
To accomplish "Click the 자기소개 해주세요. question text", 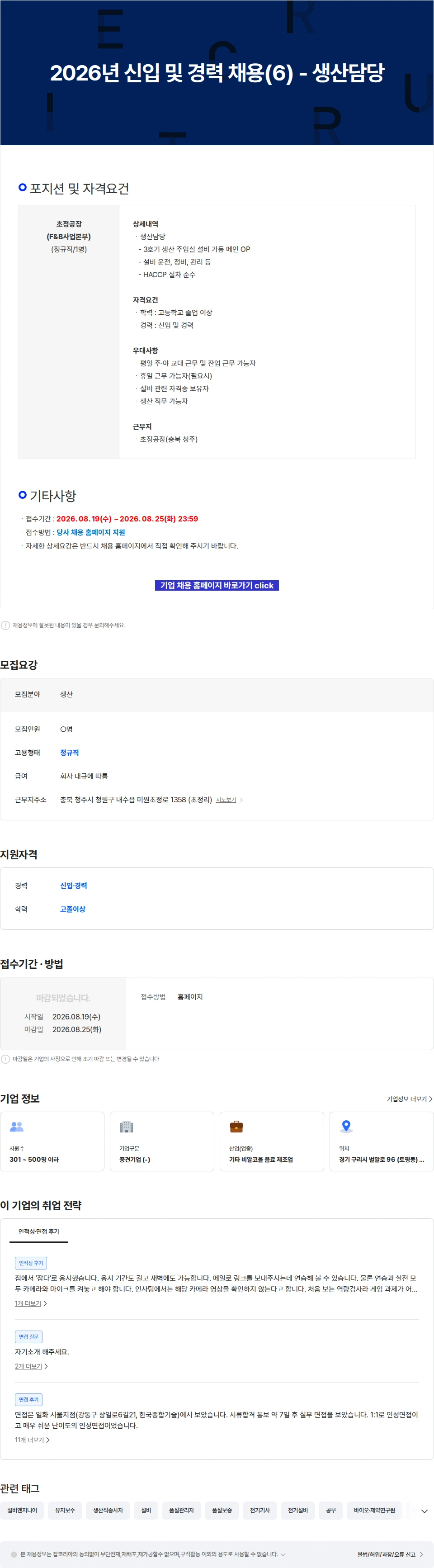I will point(42,1352).
